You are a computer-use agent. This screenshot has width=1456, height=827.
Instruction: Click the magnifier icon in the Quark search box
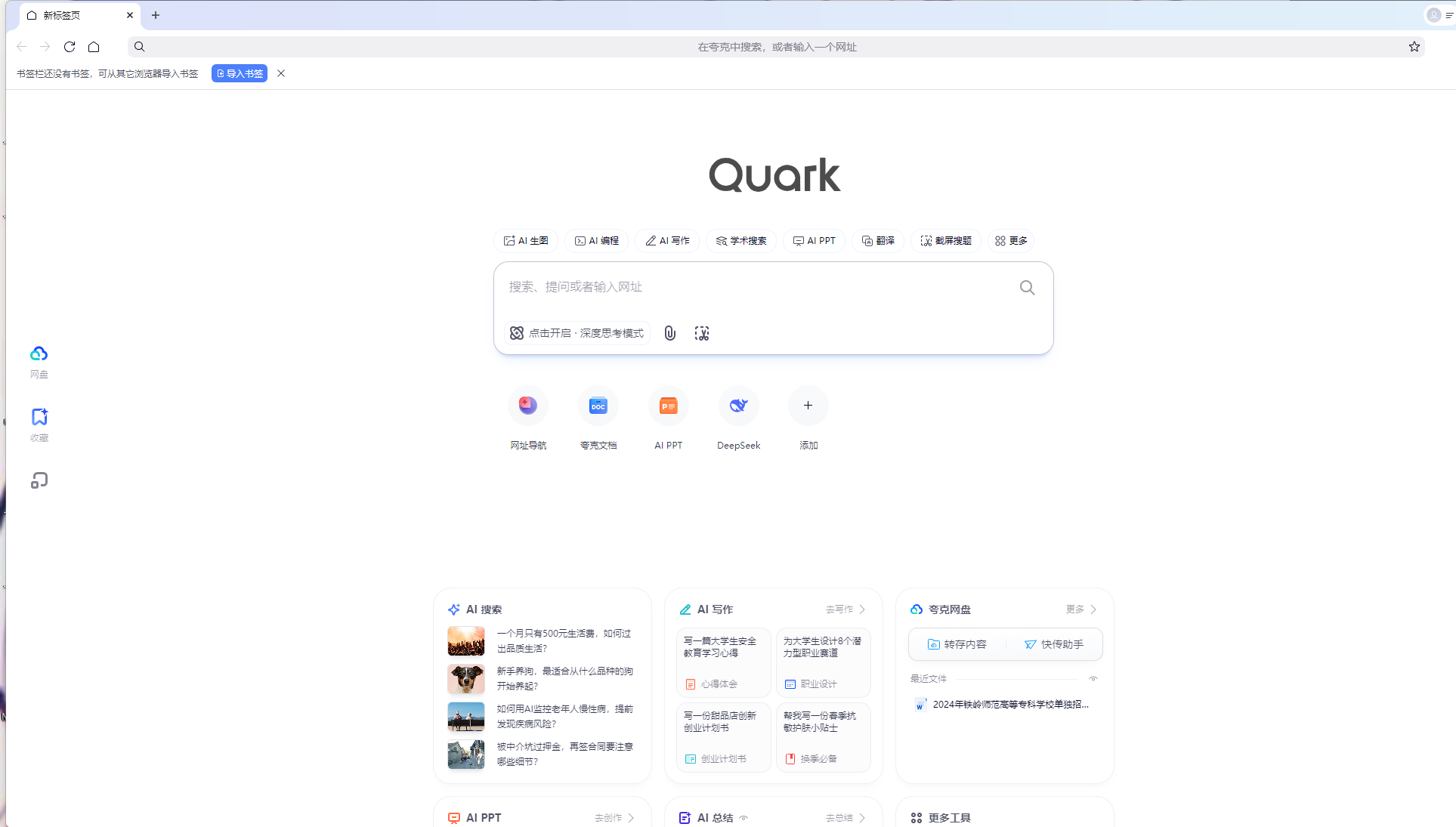coord(1027,288)
